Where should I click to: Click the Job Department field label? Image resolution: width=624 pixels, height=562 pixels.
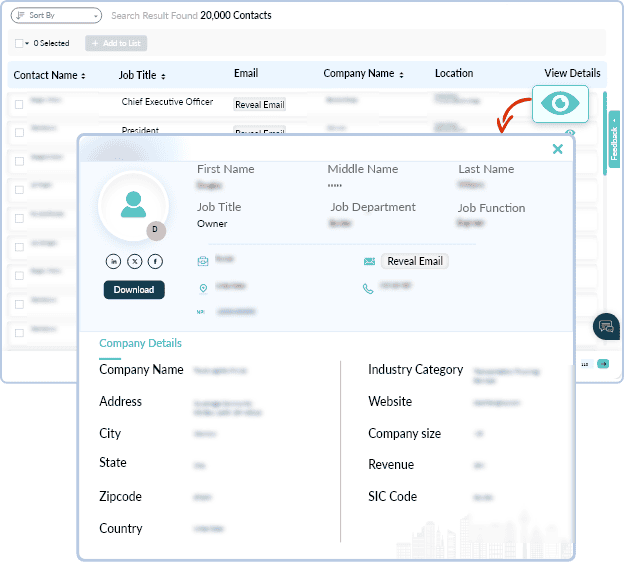[373, 207]
